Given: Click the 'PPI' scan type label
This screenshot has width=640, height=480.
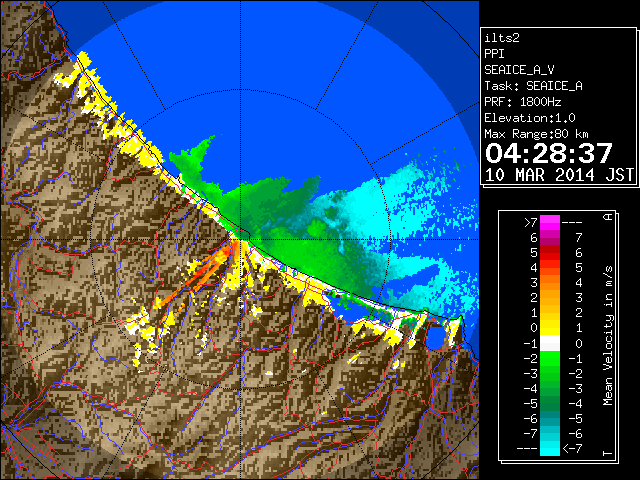Looking at the screenshot, I should click(494, 54).
